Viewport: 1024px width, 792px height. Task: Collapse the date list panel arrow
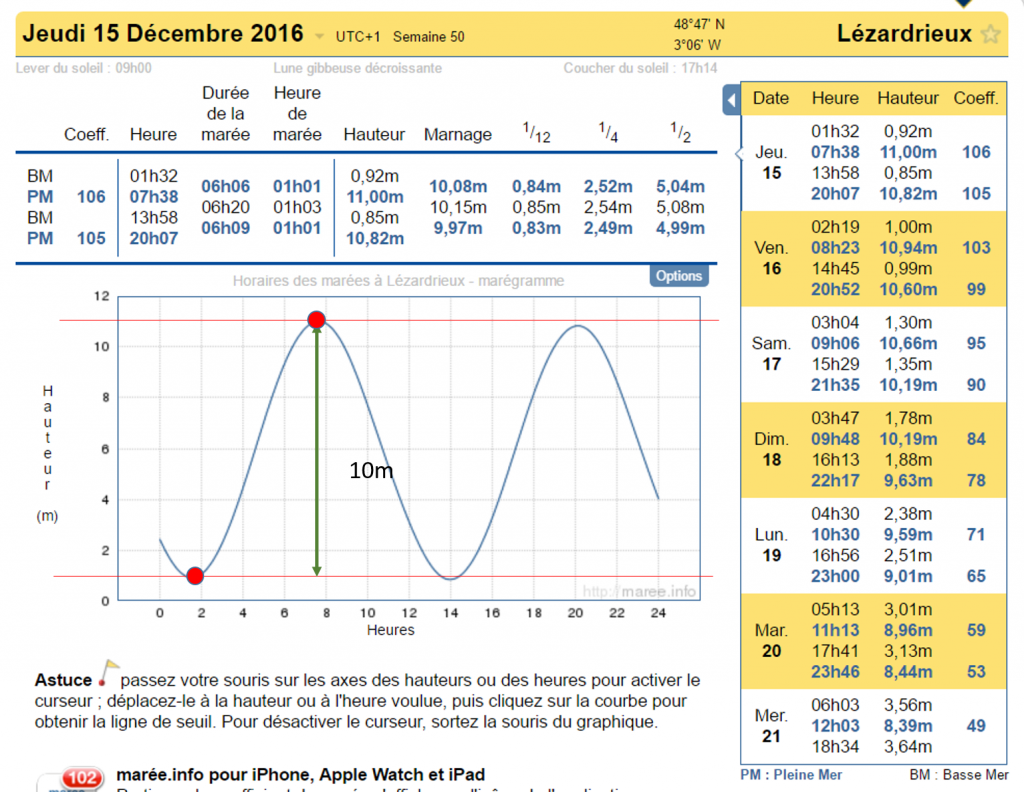(731, 100)
